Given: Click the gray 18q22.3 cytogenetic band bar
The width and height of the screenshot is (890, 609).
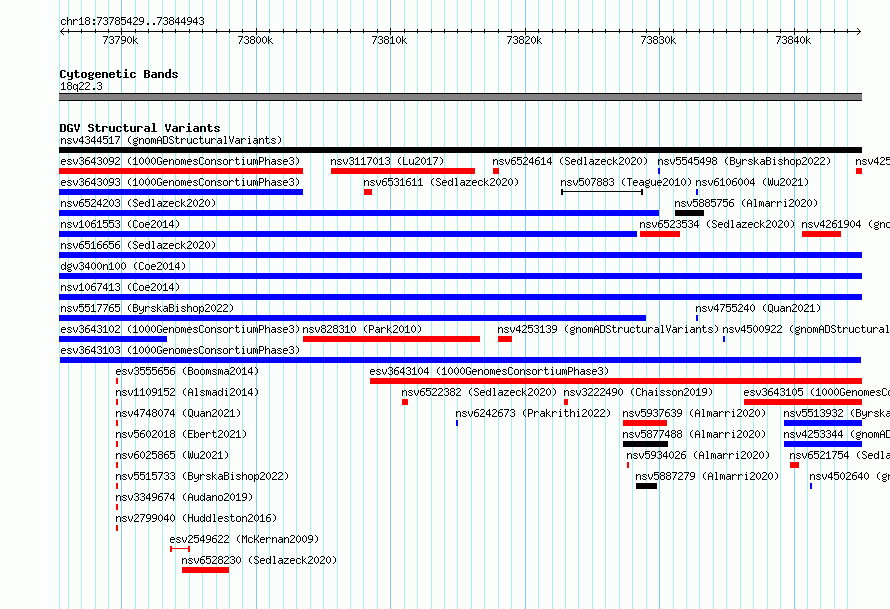Looking at the screenshot, I should pyautogui.click(x=460, y=97).
